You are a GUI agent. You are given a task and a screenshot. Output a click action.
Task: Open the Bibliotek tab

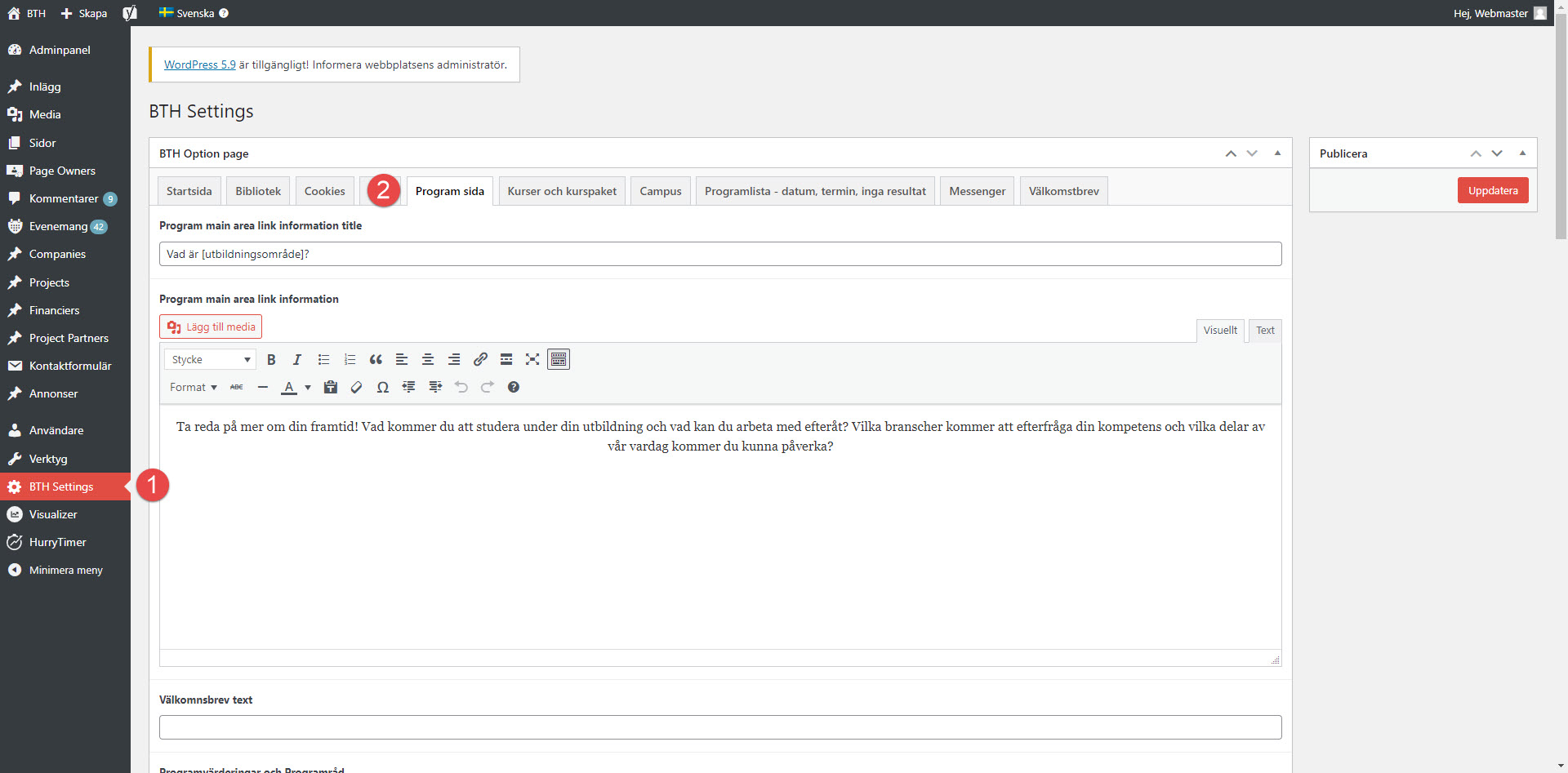258,191
